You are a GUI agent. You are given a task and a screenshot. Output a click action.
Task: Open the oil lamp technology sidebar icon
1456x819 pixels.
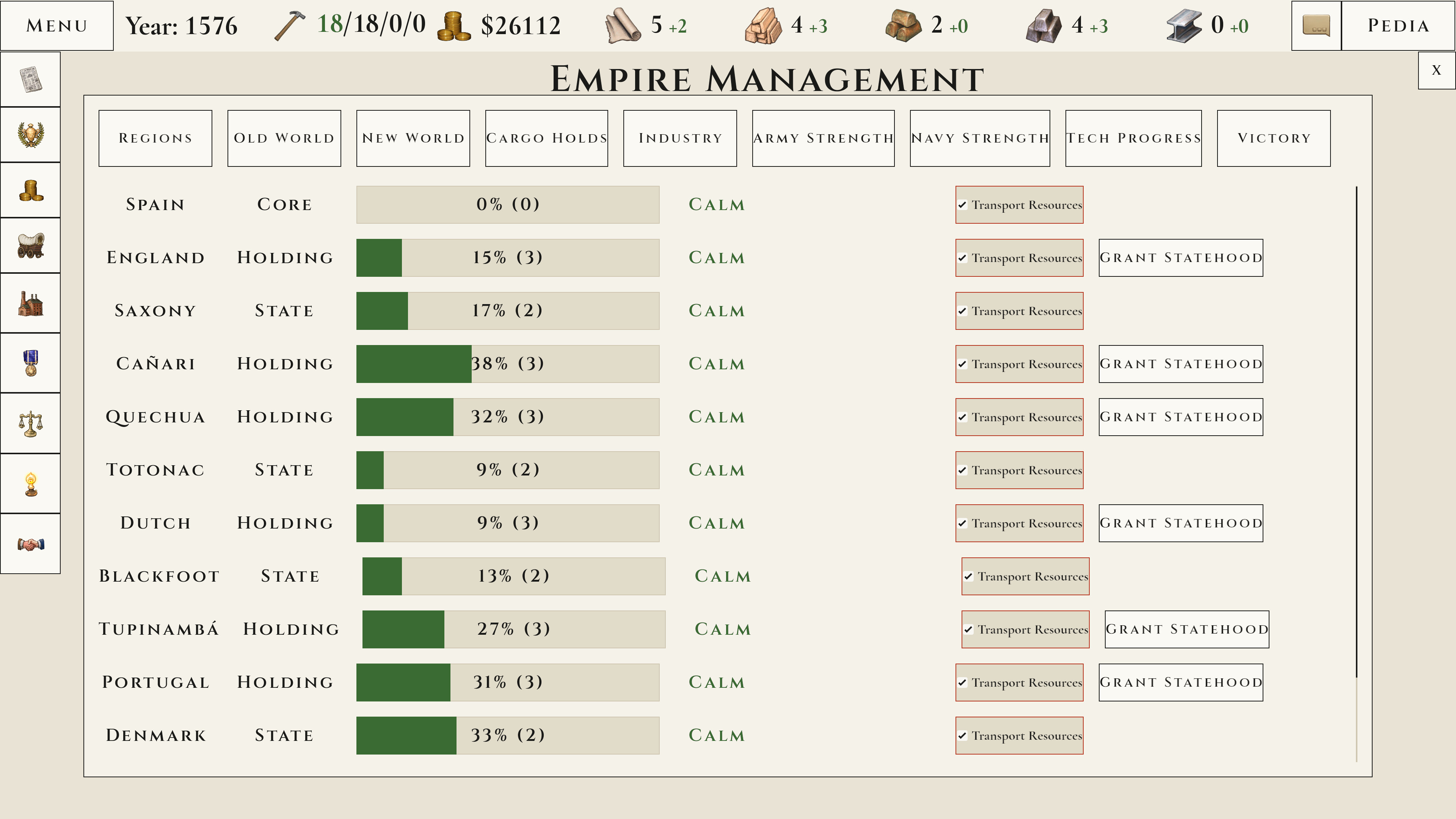tap(30, 484)
